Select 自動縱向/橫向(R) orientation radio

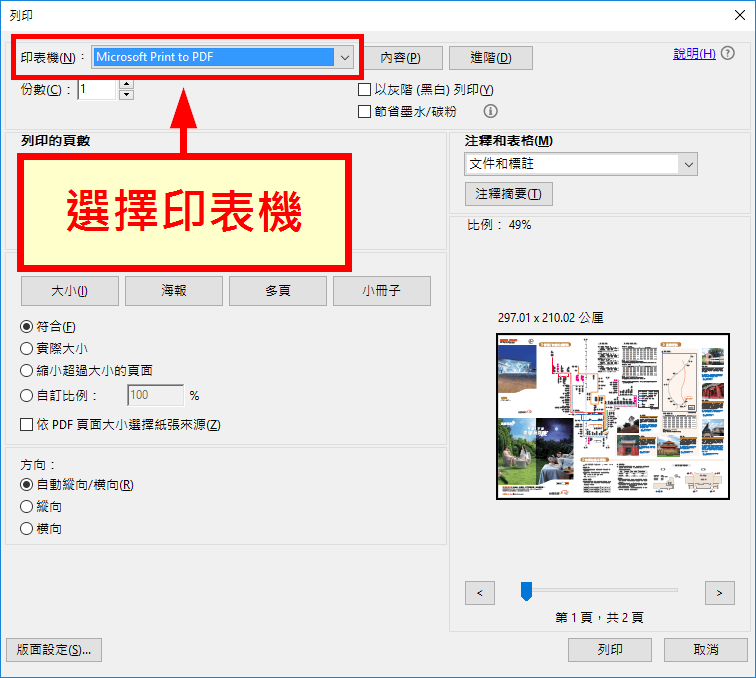coord(27,484)
